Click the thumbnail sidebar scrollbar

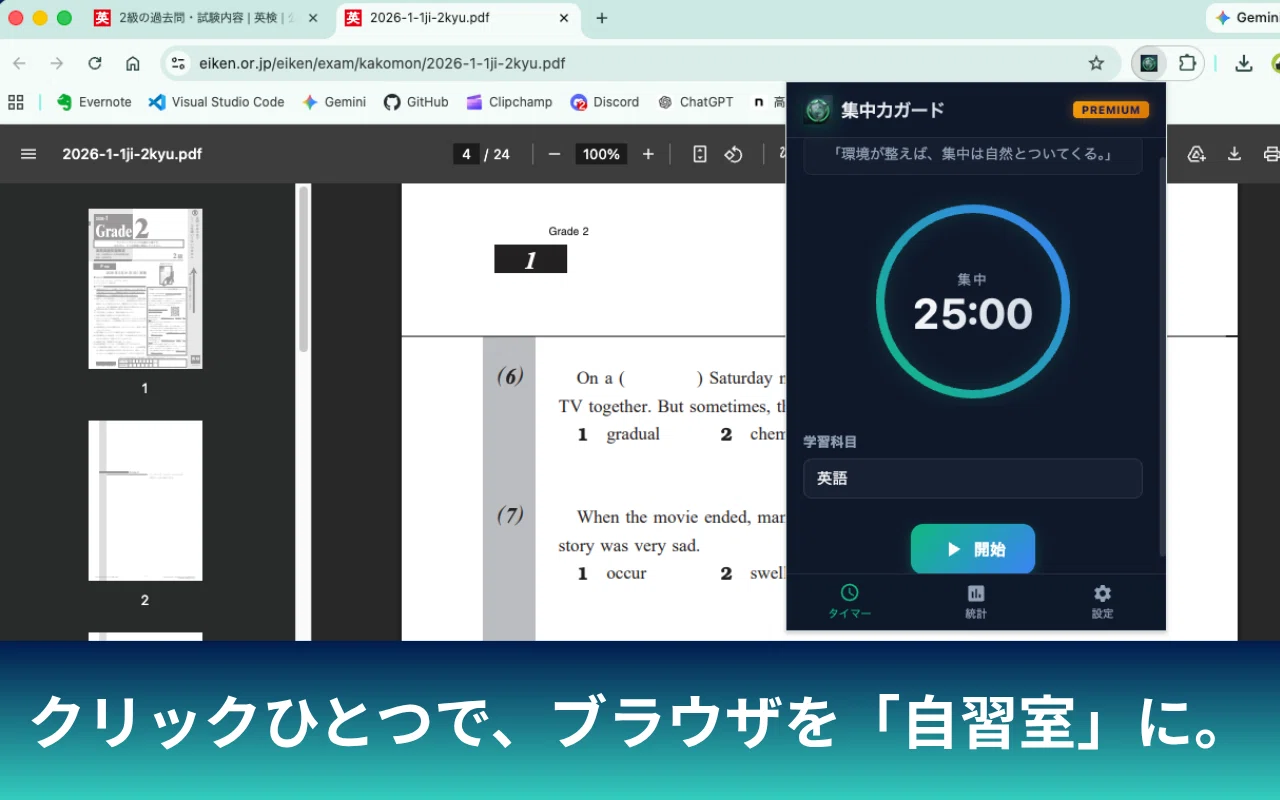tap(303, 268)
